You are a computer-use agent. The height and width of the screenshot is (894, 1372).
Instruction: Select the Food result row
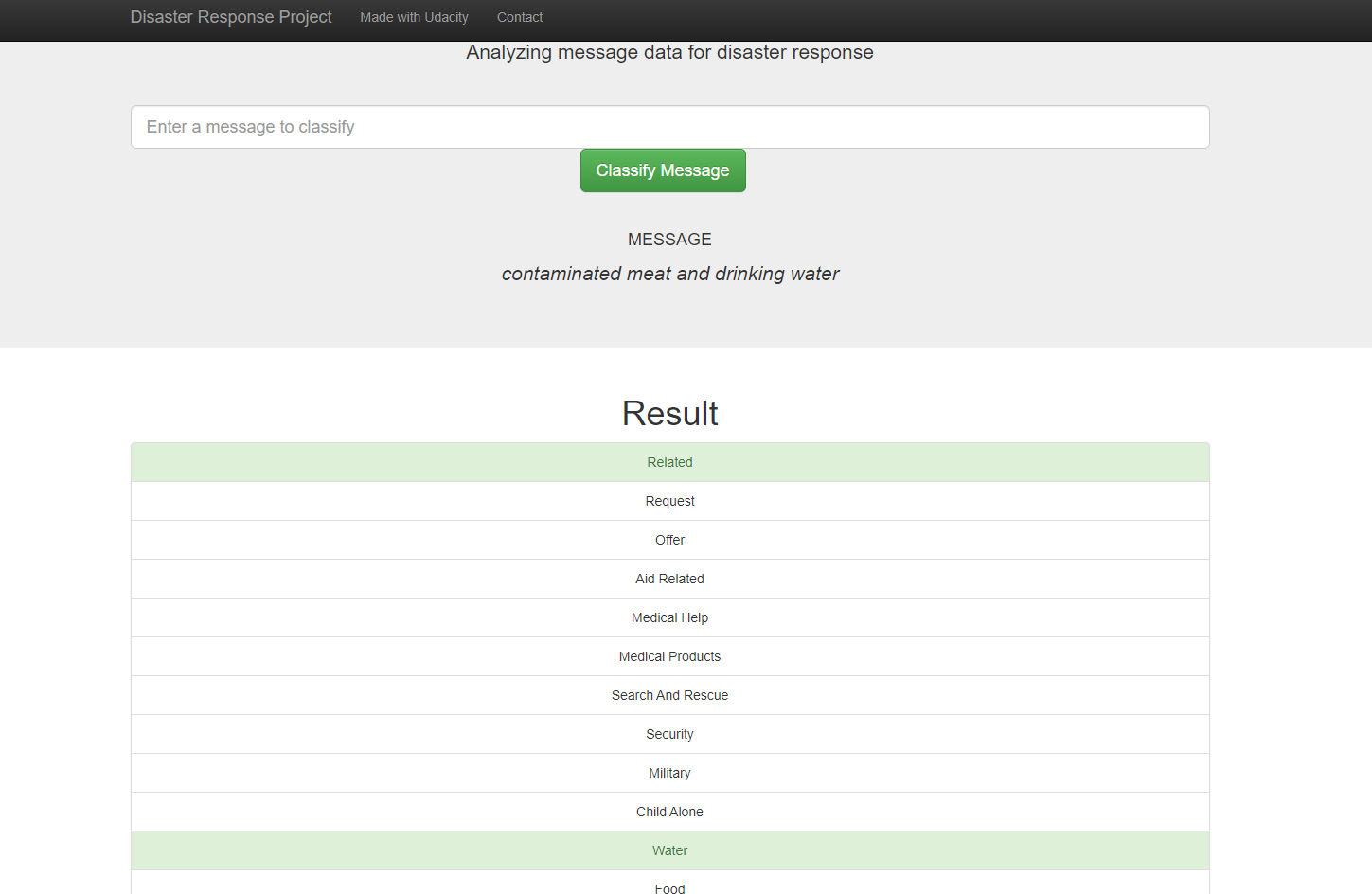click(669, 883)
